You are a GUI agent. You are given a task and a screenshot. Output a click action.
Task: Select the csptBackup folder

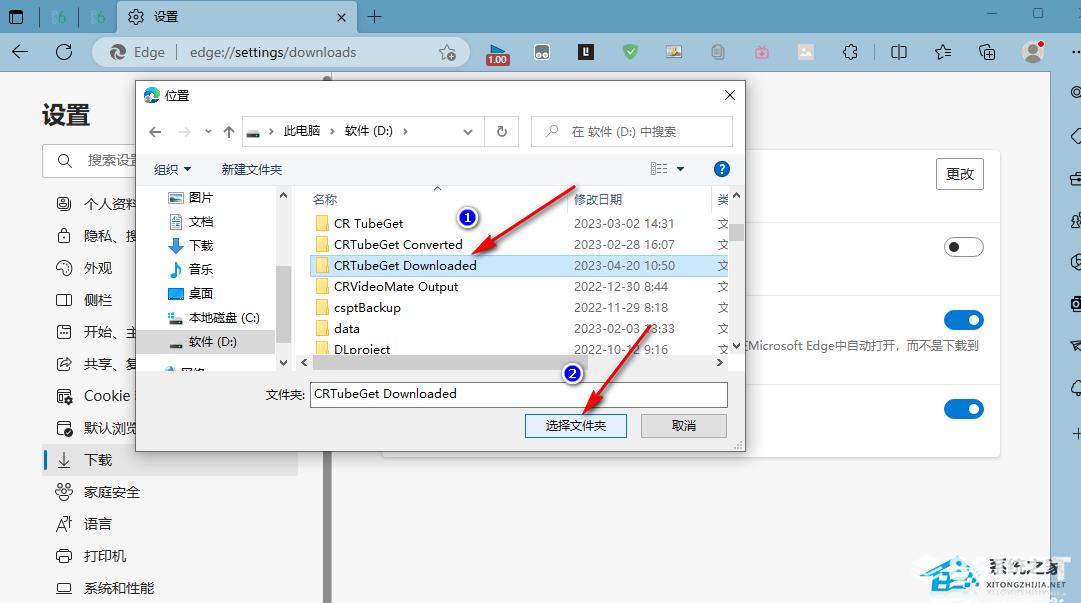pyautogui.click(x=367, y=308)
